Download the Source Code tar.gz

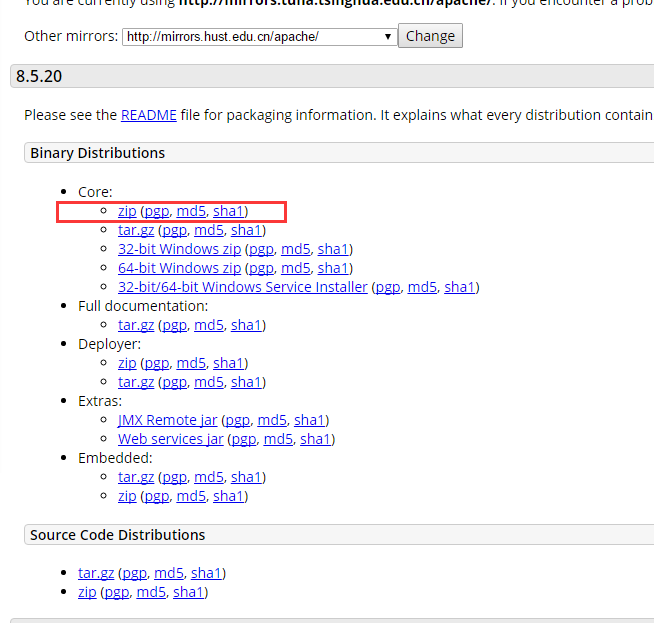click(x=96, y=573)
